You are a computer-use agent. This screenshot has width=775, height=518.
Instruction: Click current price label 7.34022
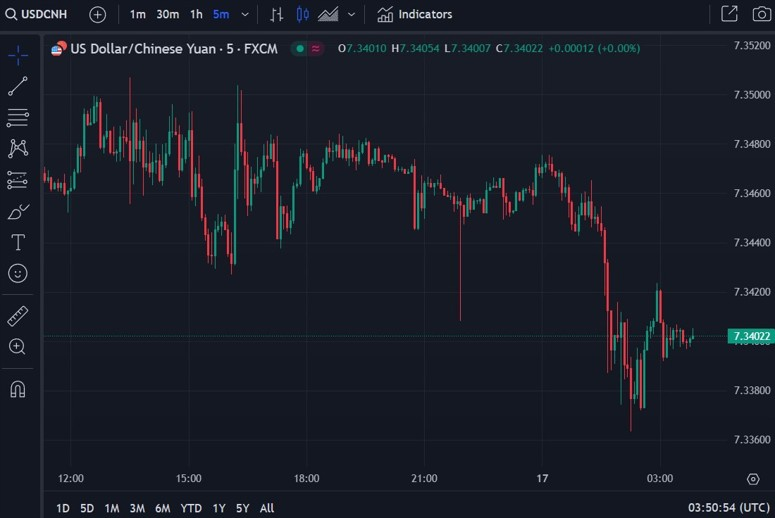[x=751, y=337]
